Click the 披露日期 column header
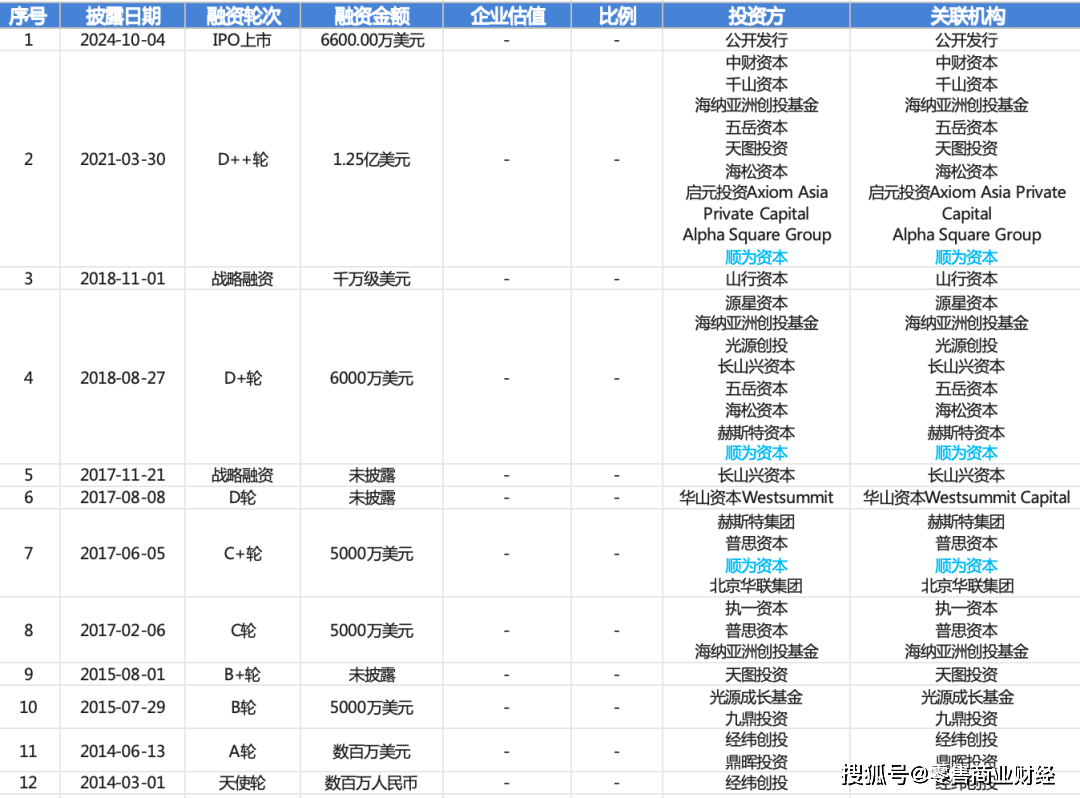1080x798 pixels. pyautogui.click(x=123, y=15)
